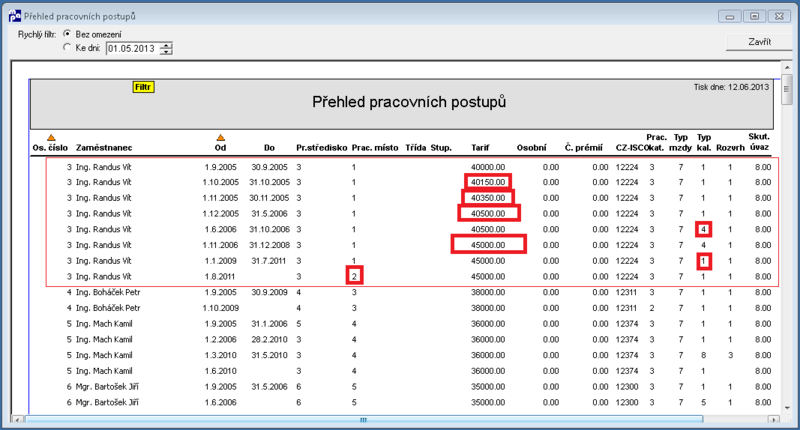Decrease date with the stepper down arrow
800x430 pixels.
pos(166,52)
